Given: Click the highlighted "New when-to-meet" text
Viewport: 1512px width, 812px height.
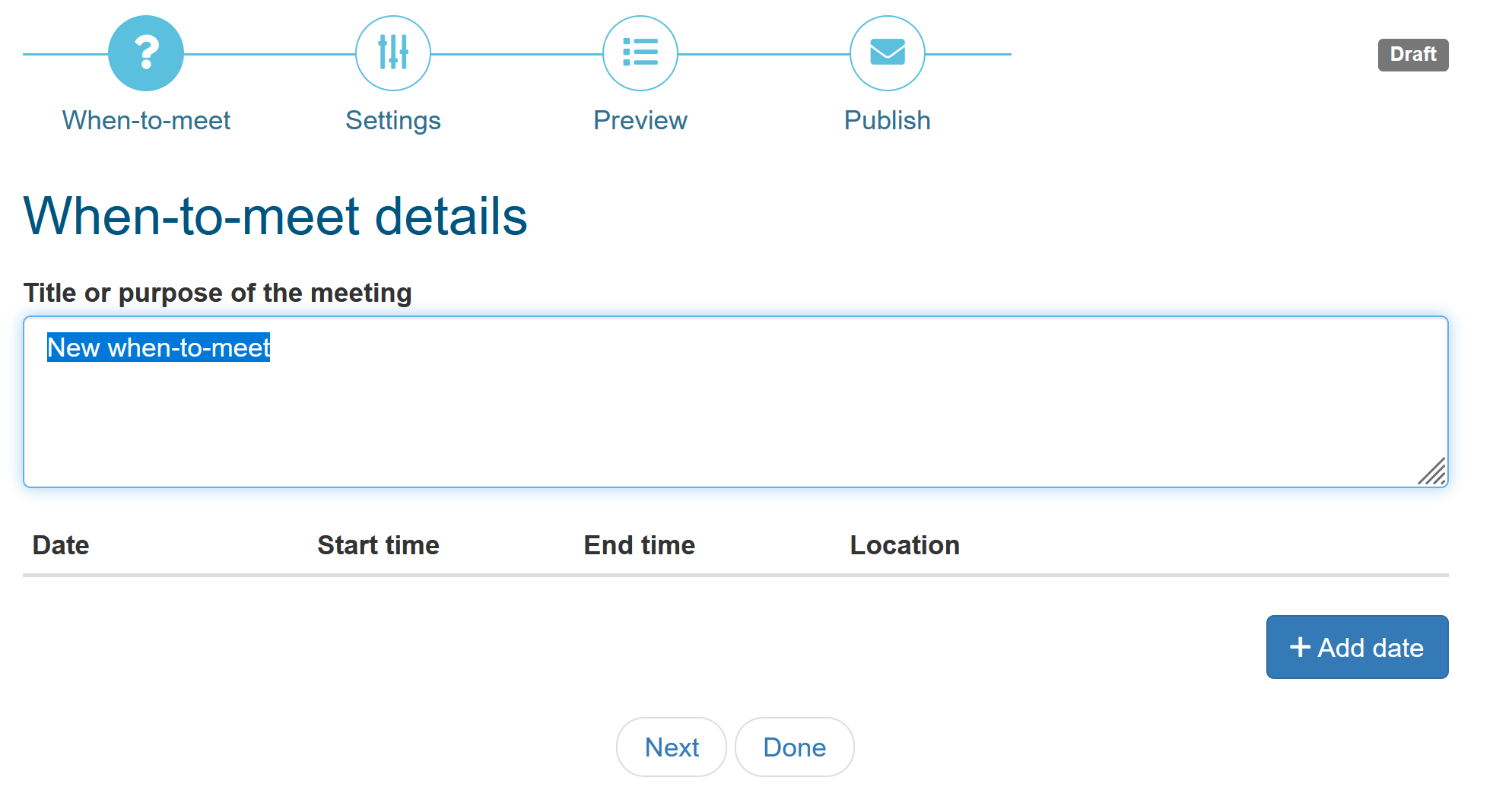Looking at the screenshot, I should point(158,347).
